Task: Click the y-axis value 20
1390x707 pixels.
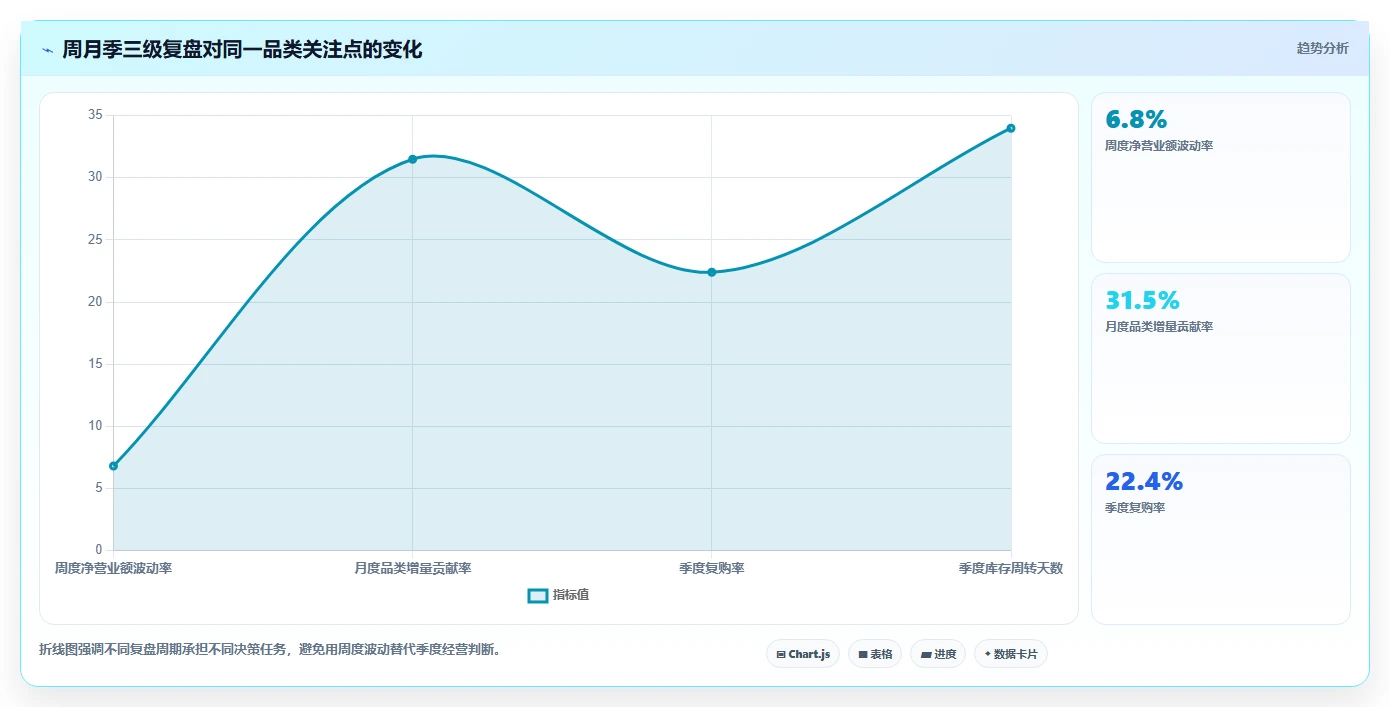Action: click(x=96, y=302)
